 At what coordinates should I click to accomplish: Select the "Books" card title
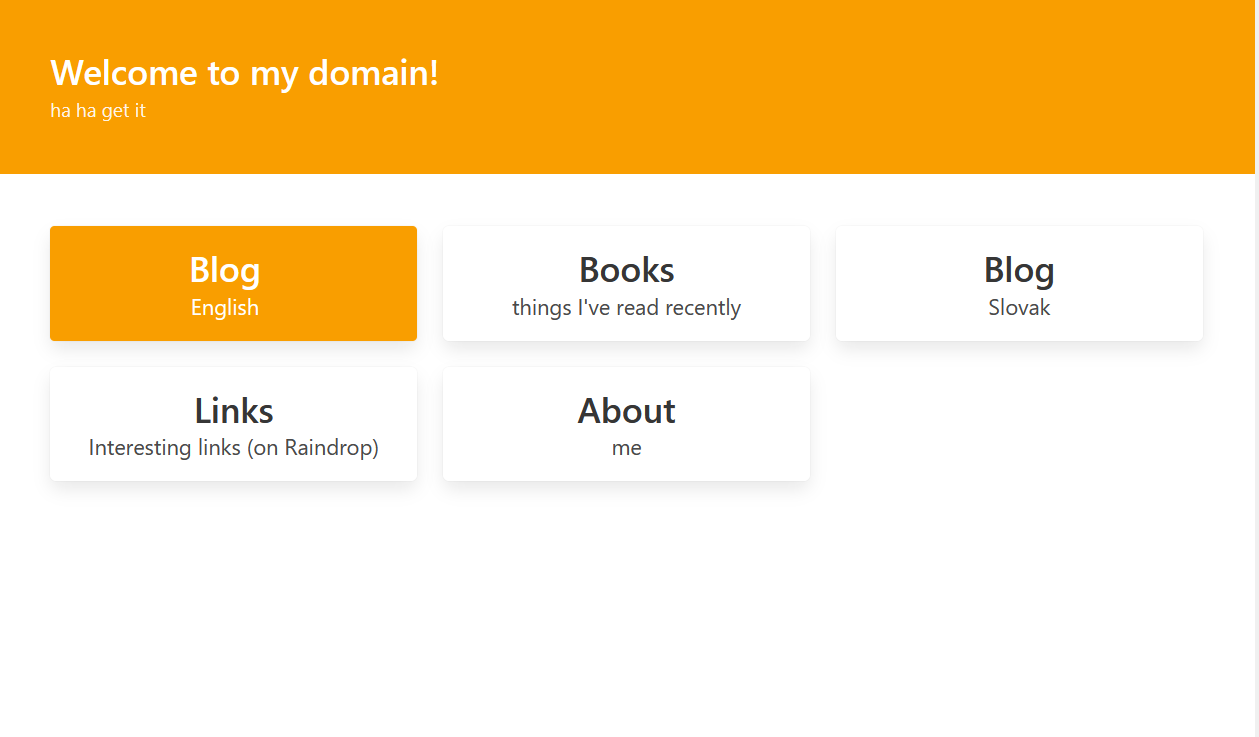(x=626, y=270)
